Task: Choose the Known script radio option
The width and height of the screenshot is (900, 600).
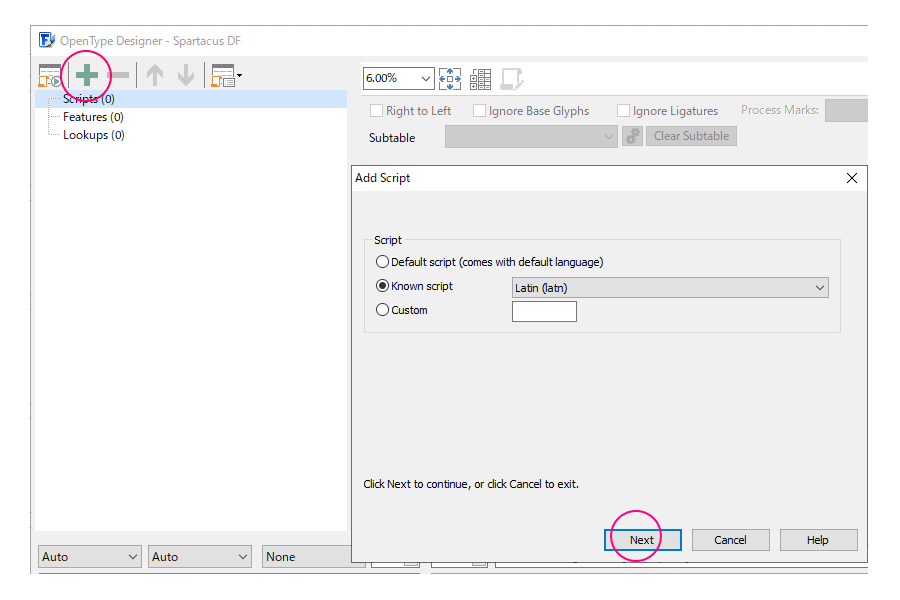Action: click(x=382, y=286)
